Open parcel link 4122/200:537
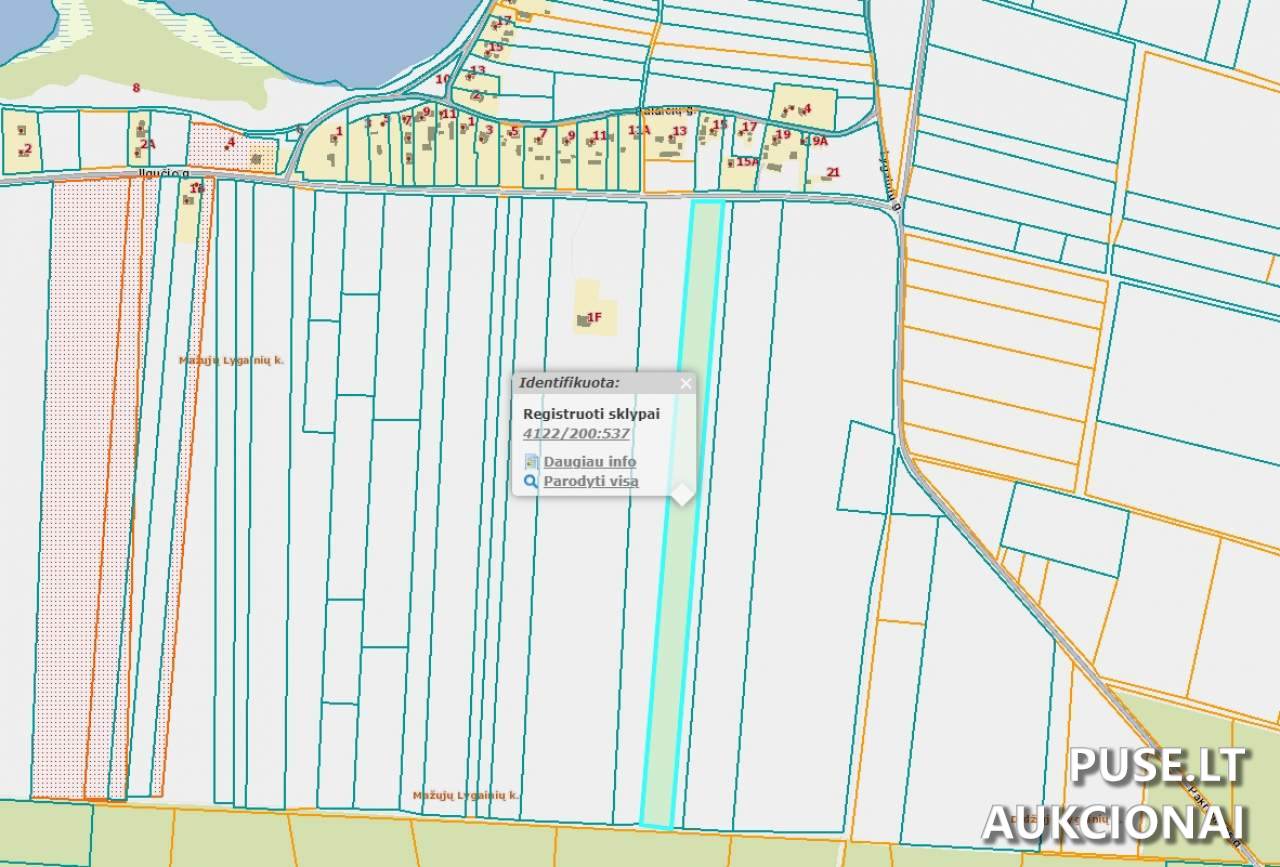The width and height of the screenshot is (1280, 867). [x=576, y=433]
